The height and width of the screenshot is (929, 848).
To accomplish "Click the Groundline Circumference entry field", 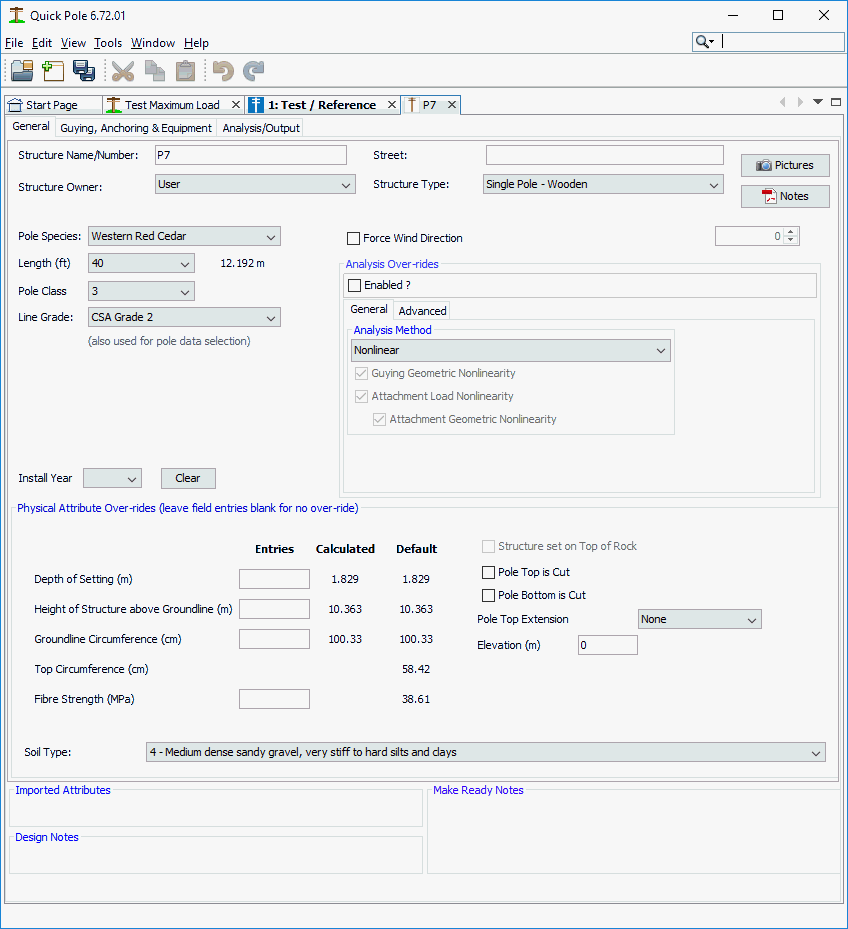I will (274, 639).
